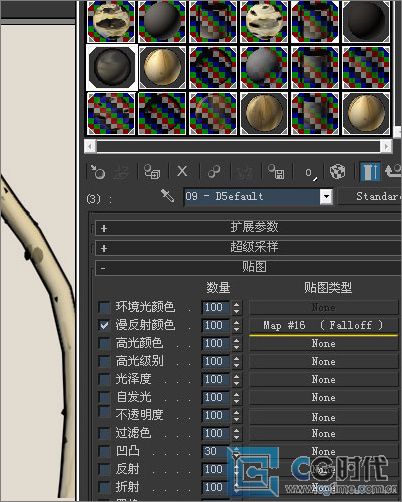The width and height of the screenshot is (402, 502).
Task: Click the Put to Library icon
Action: [276, 172]
